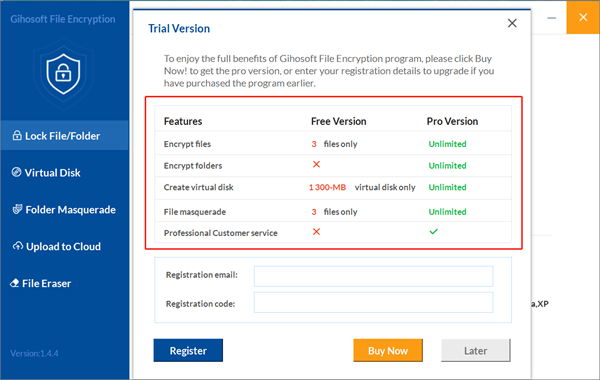This screenshot has width=600, height=380.
Task: Click Unlimited in the File masquerade row
Action: coord(447,212)
